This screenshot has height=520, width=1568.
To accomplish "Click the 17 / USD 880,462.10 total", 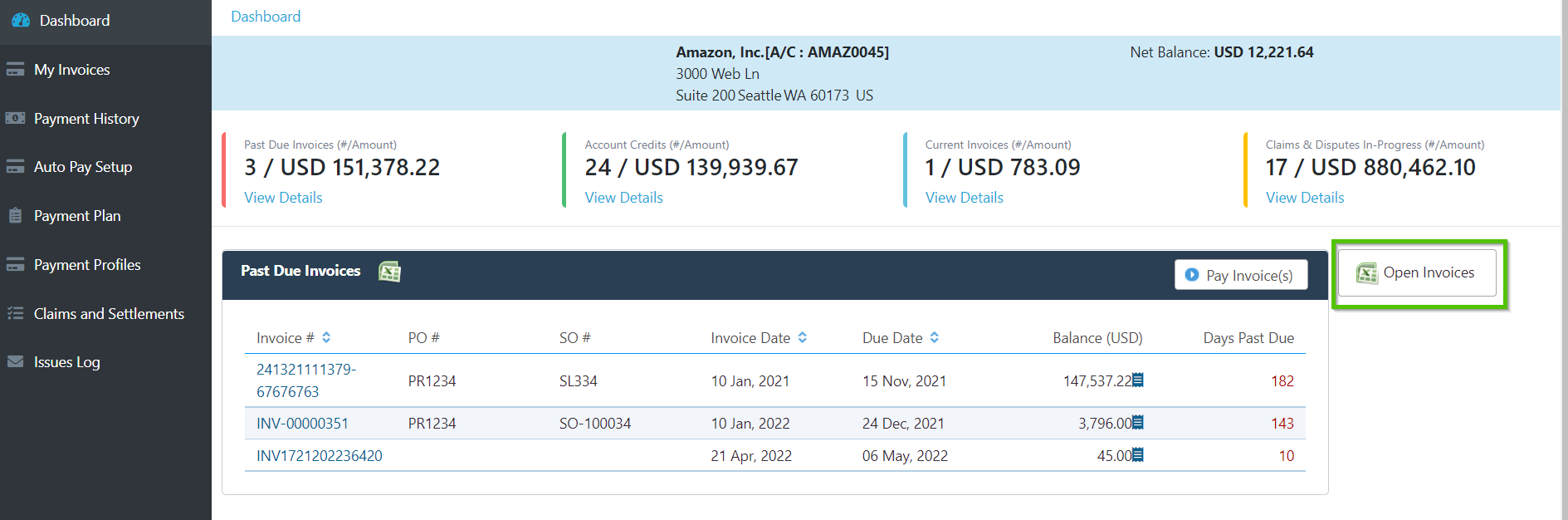I will pyautogui.click(x=1370, y=168).
